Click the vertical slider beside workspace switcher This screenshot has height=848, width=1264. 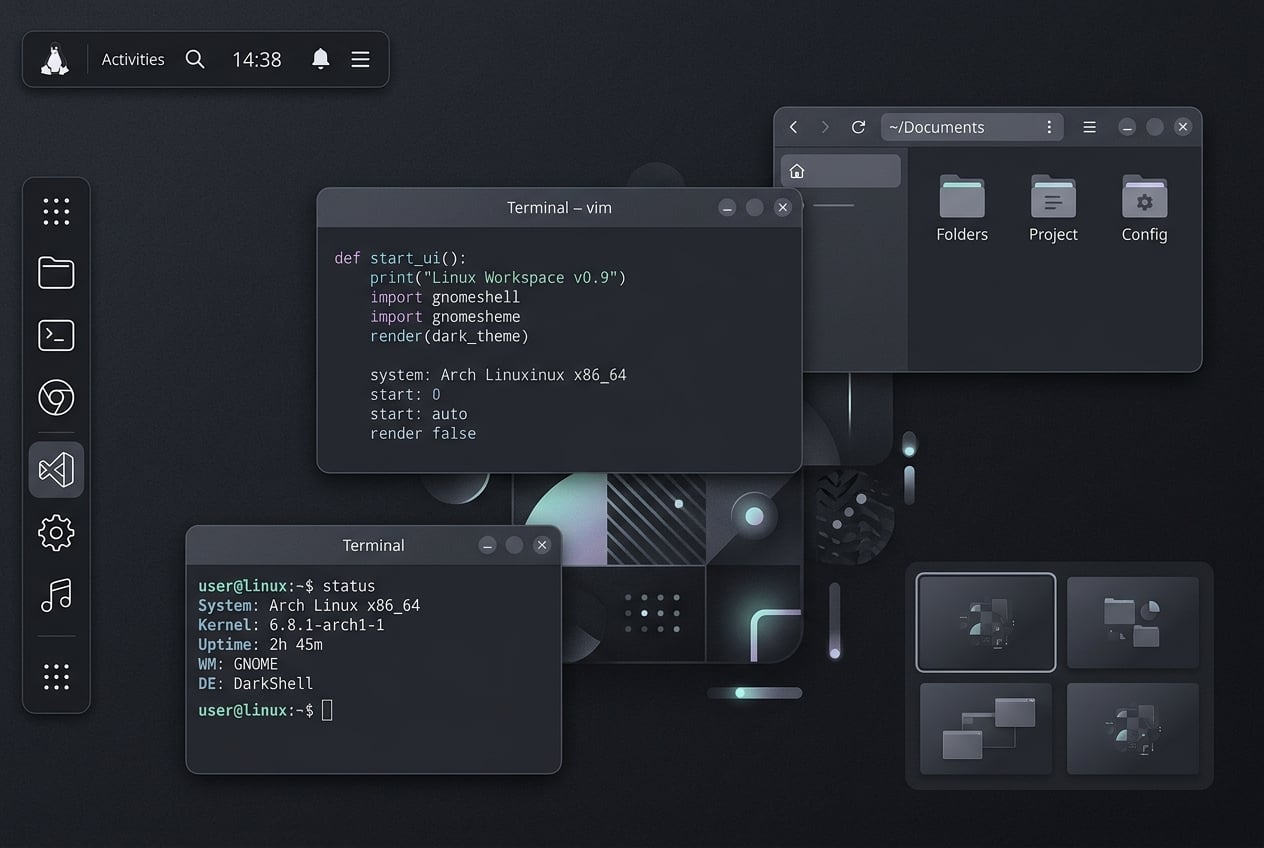tap(834, 621)
